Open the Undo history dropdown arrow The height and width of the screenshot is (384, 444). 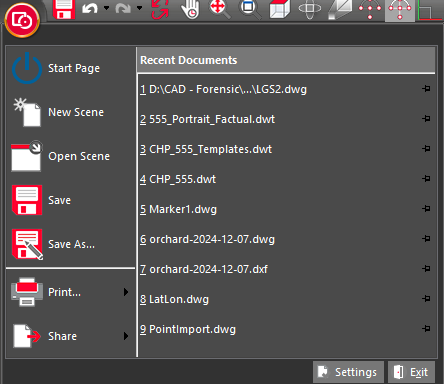pyautogui.click(x=106, y=8)
